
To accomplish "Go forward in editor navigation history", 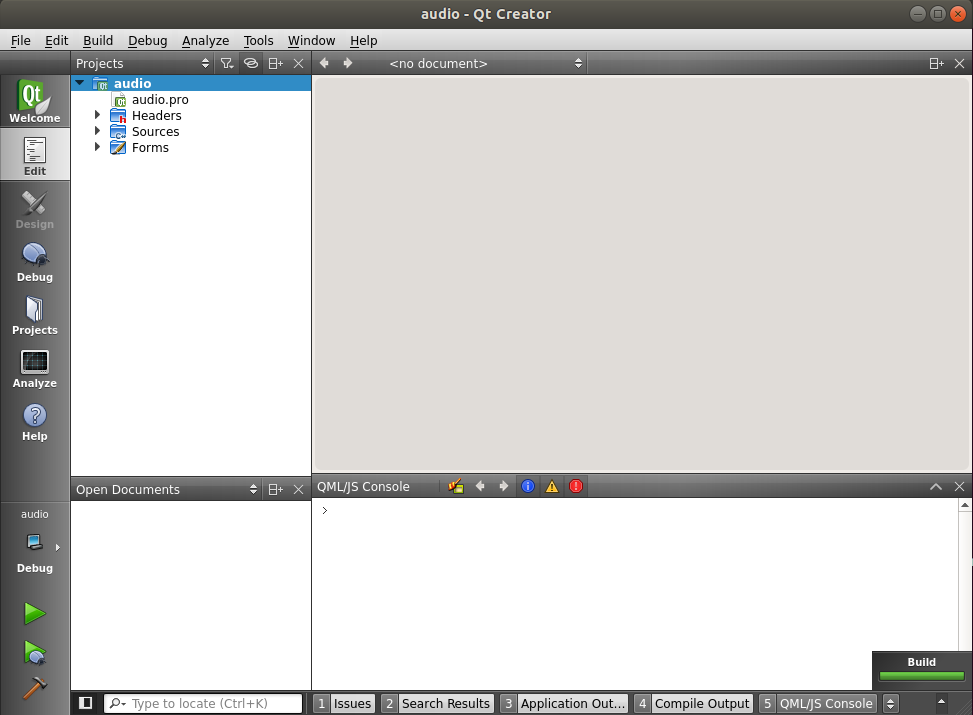I will click(348, 63).
